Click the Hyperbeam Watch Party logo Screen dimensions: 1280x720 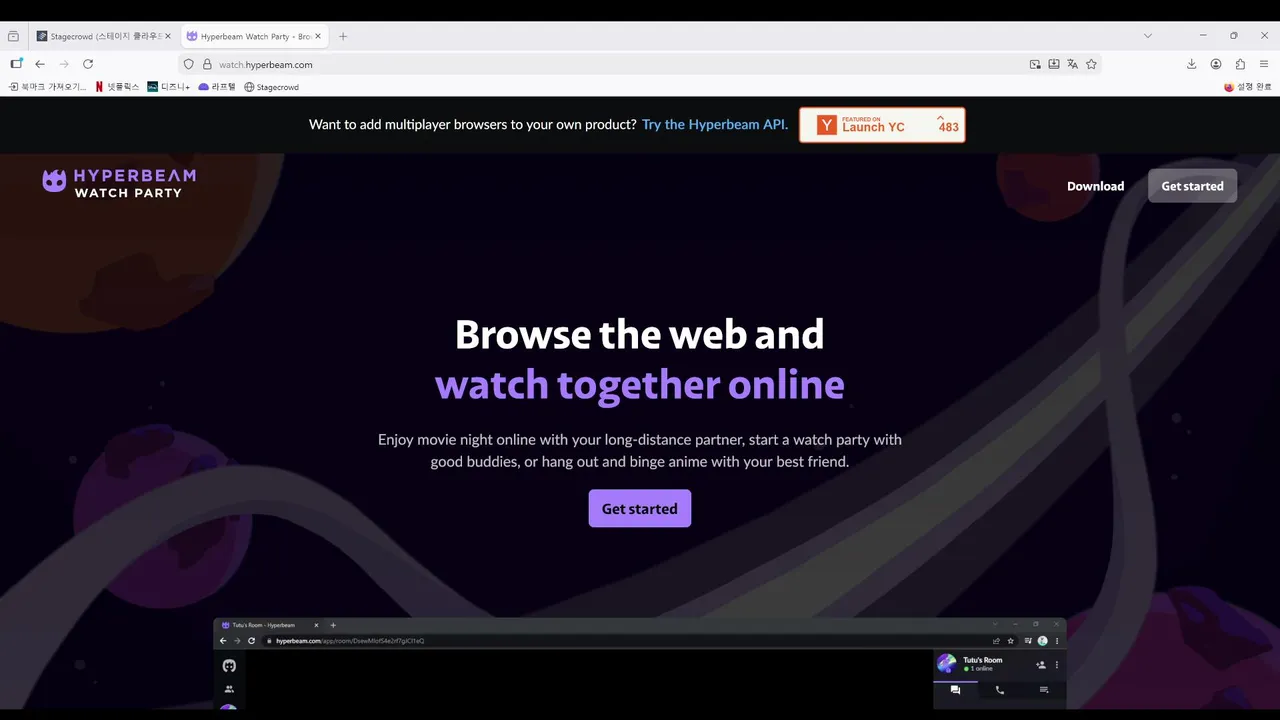[119, 183]
